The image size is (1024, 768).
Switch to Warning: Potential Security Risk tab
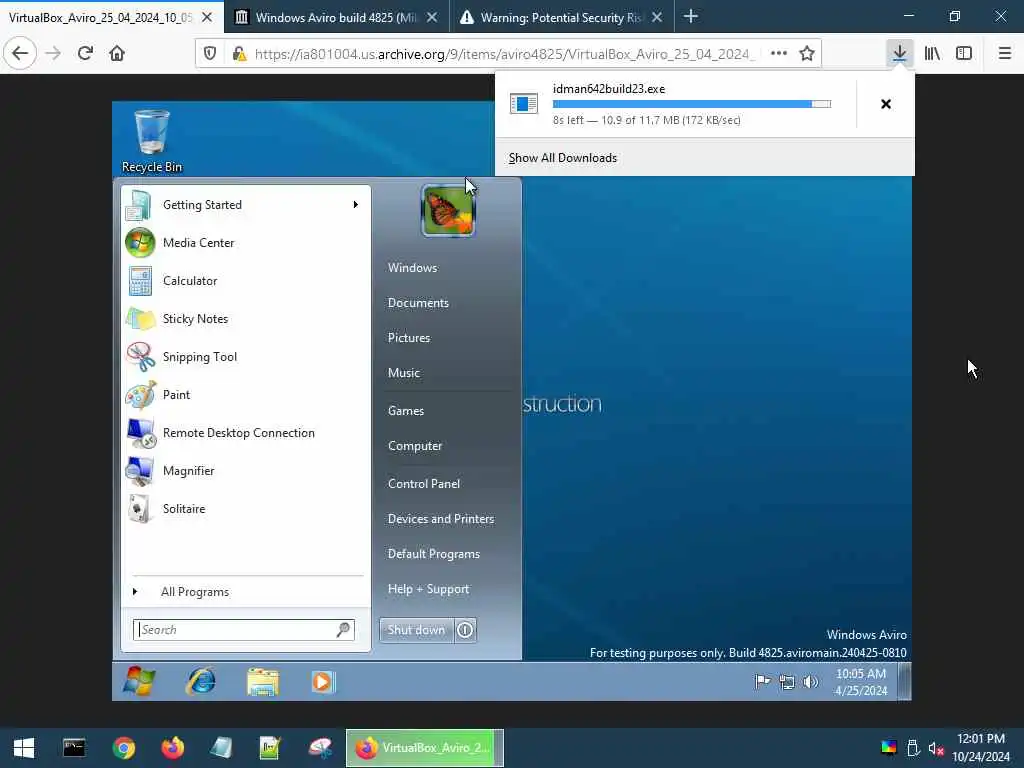(x=561, y=17)
